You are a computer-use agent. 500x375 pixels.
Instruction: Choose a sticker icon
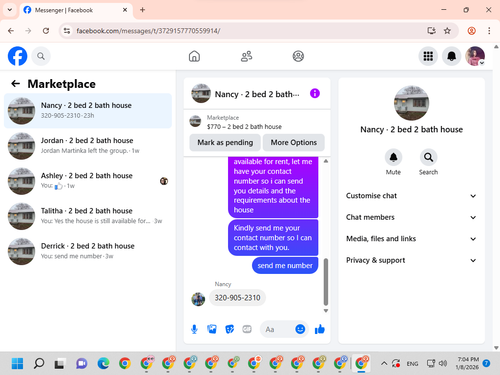[x=230, y=329]
